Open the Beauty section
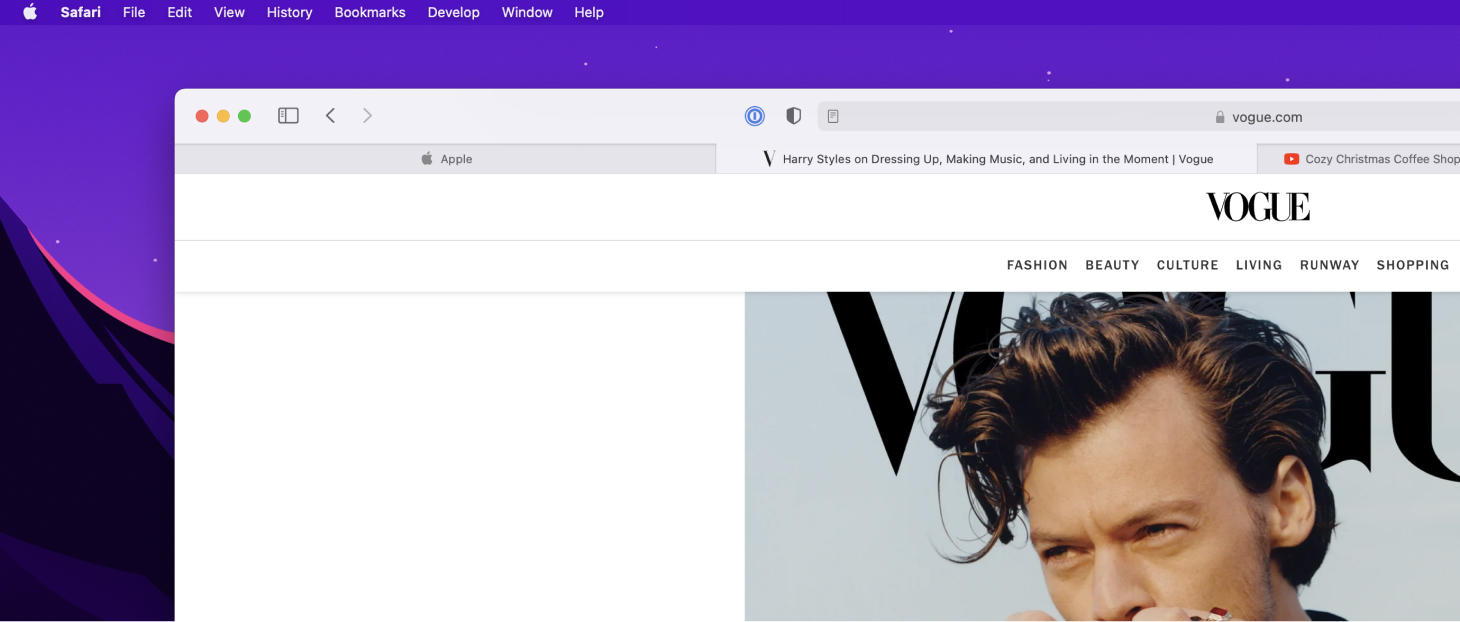This screenshot has height=622, width=1460. pos(1112,265)
